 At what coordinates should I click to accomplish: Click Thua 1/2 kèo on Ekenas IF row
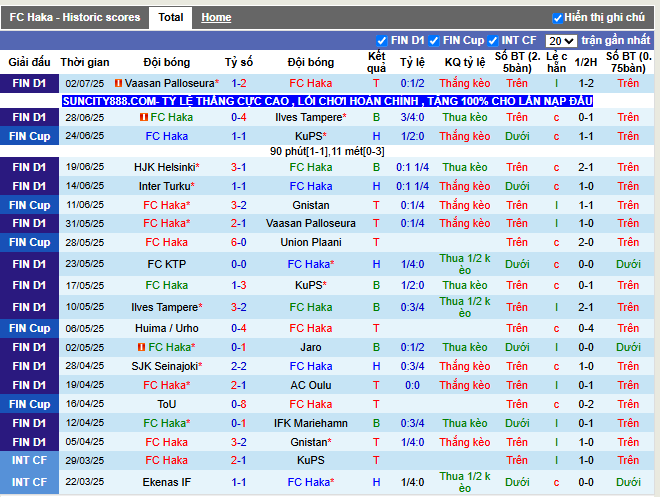coord(465,482)
